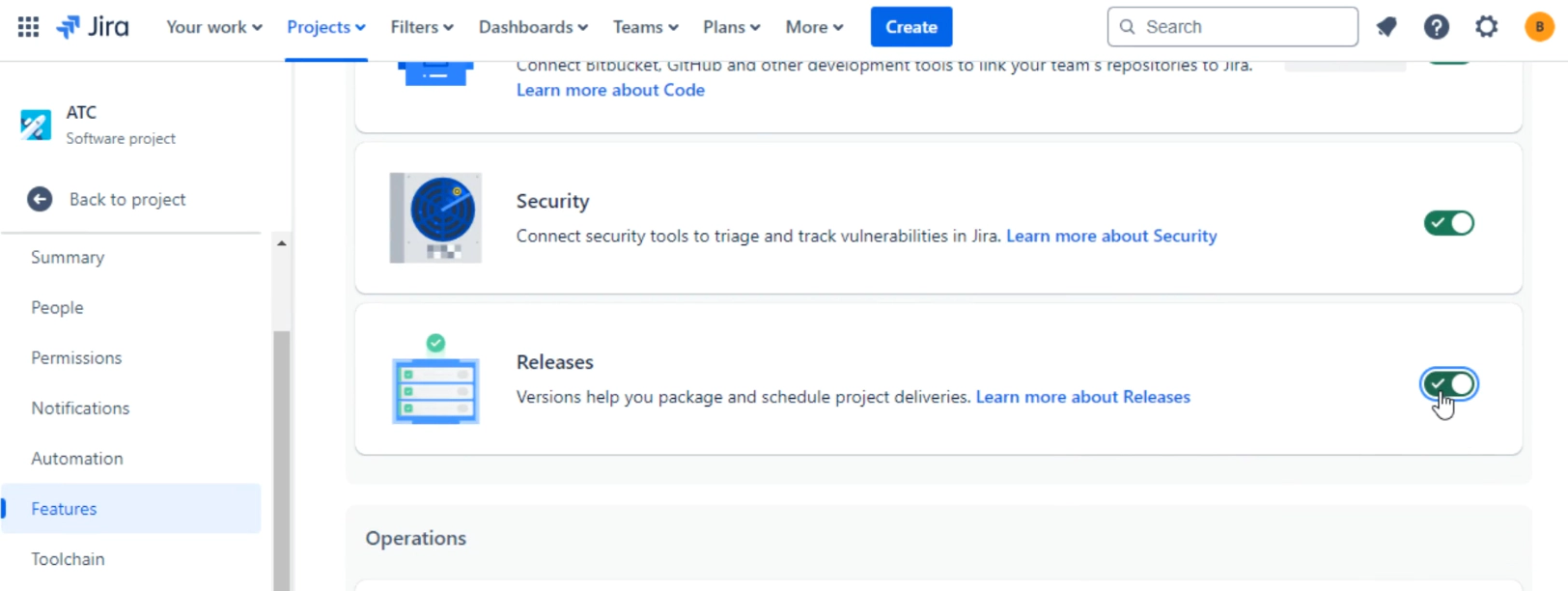Expand the Filters dropdown

[x=422, y=27]
